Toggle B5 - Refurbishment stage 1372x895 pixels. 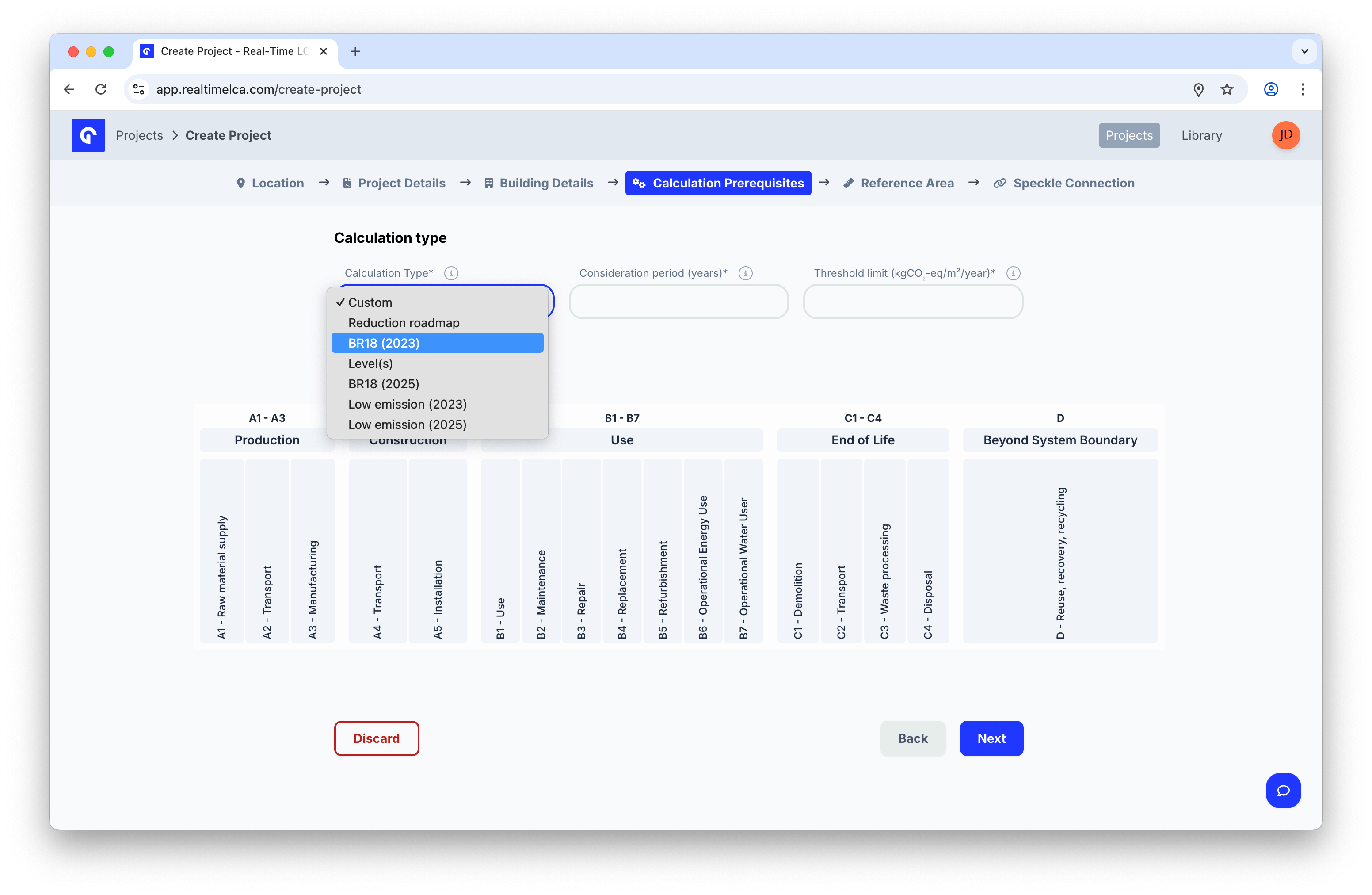[x=663, y=551]
